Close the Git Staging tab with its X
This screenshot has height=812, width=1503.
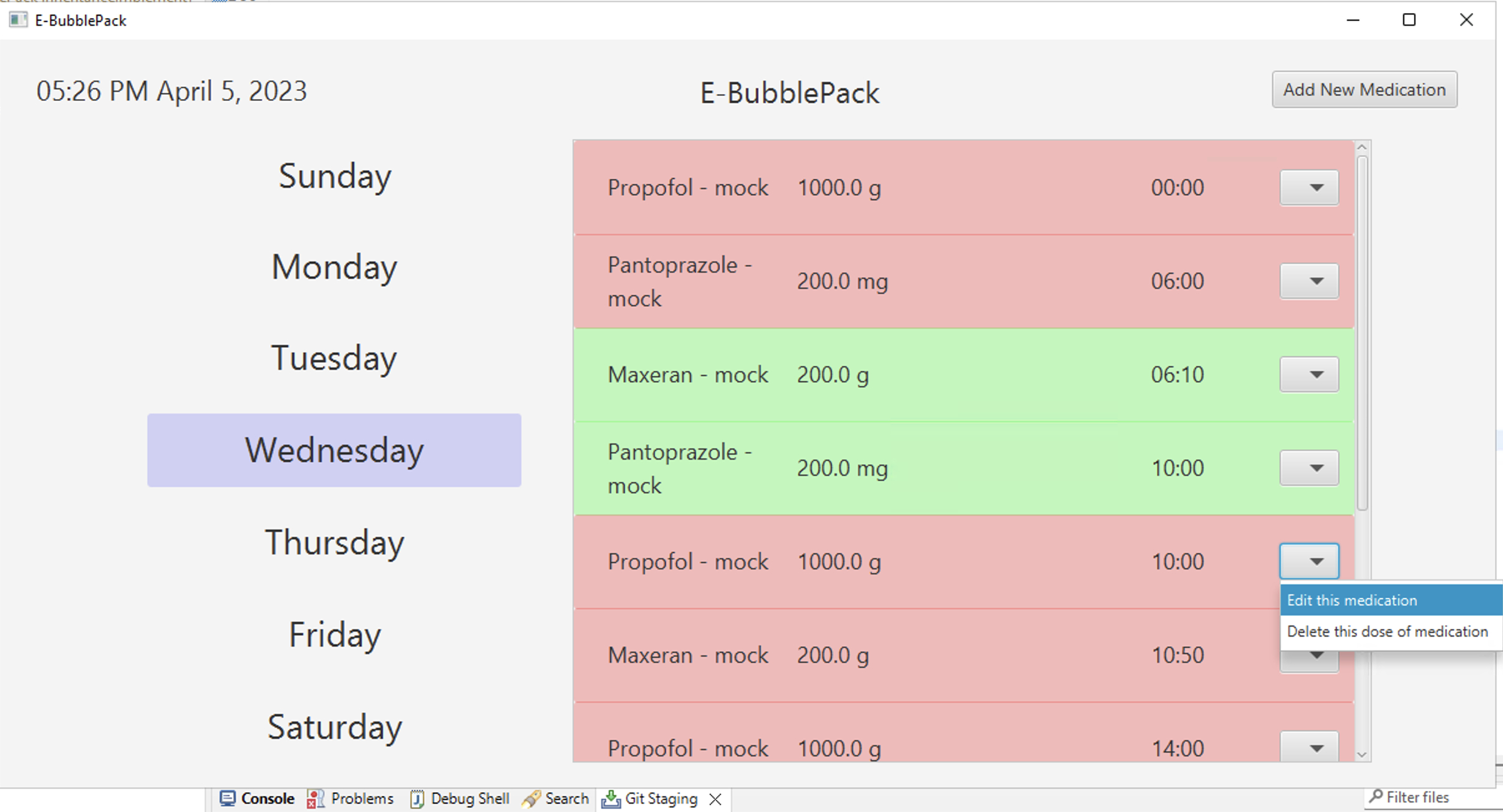[715, 799]
